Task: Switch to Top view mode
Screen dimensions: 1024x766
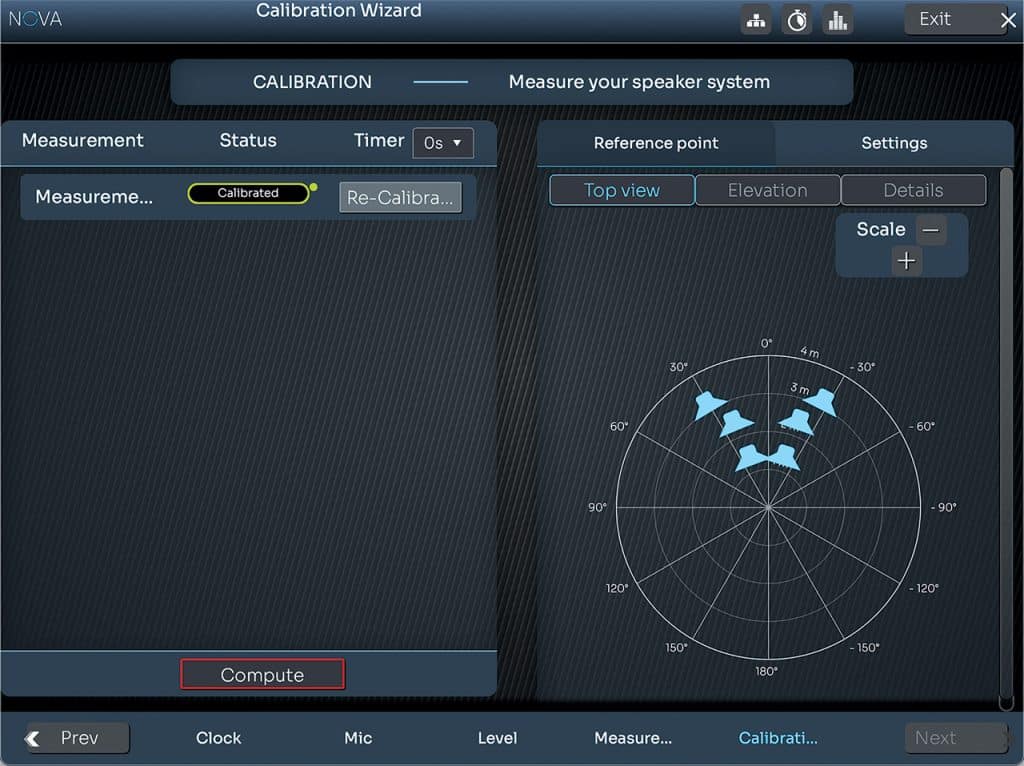Action: (x=622, y=191)
